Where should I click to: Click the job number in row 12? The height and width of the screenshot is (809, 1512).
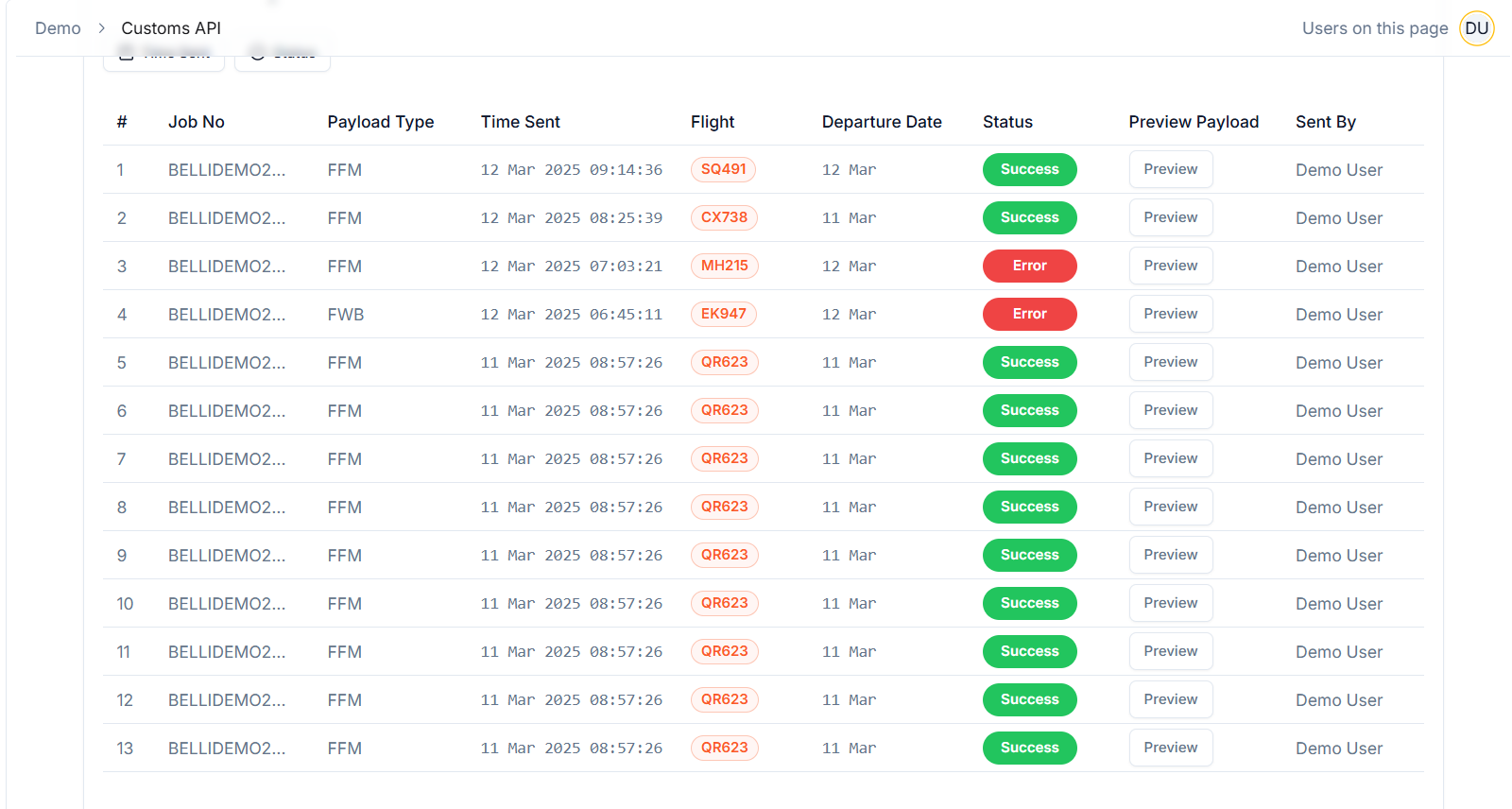coord(227,700)
